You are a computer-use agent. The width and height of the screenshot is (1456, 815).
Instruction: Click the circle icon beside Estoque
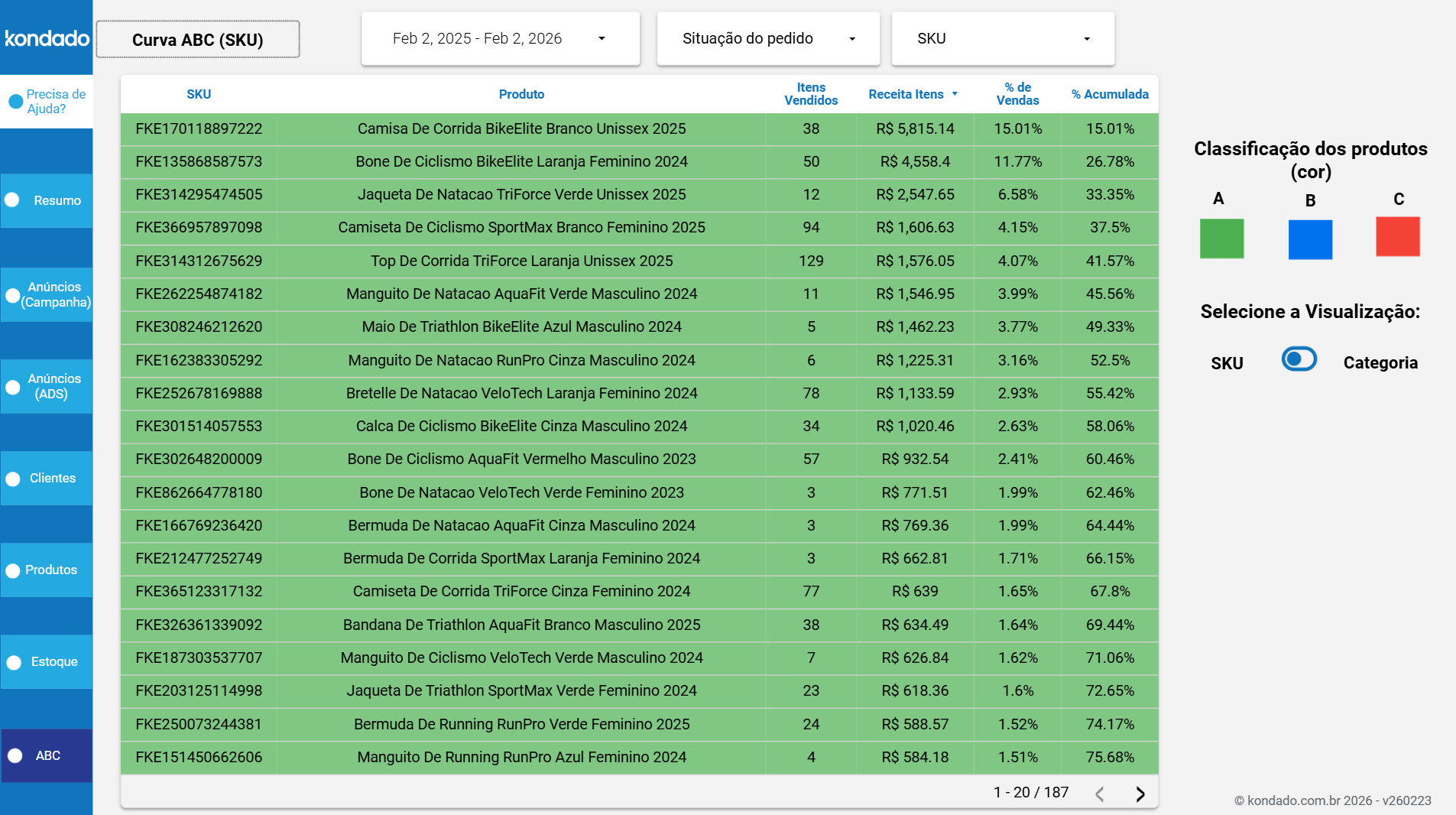click(14, 662)
